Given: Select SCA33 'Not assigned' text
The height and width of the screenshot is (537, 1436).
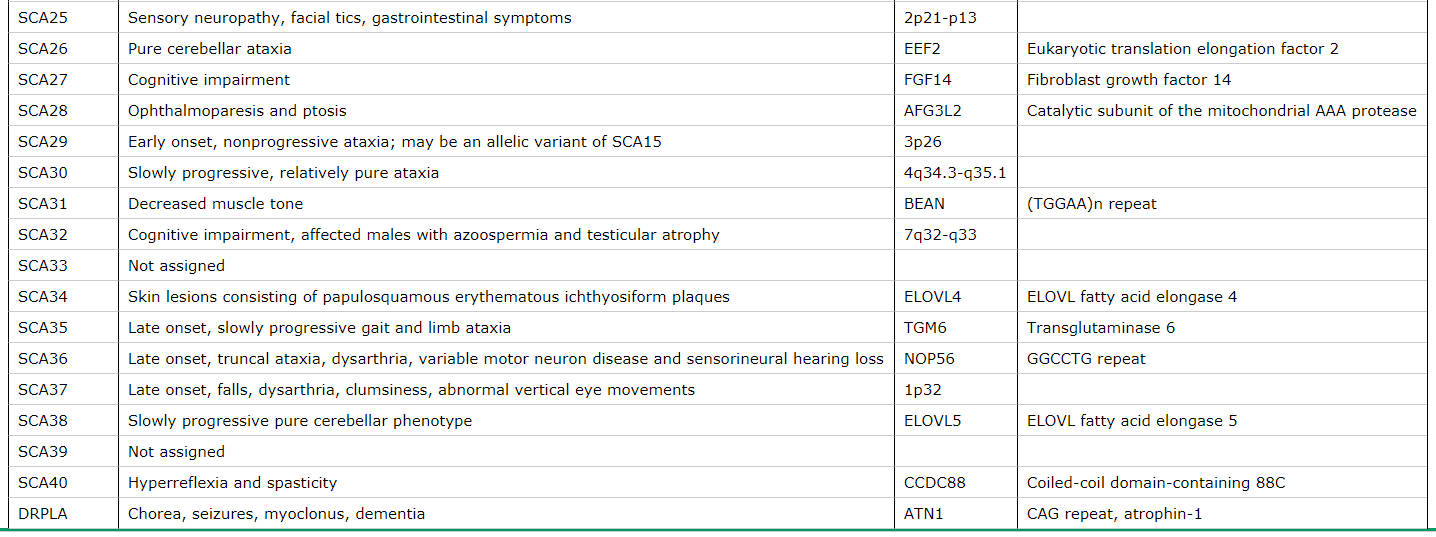Looking at the screenshot, I should pyautogui.click(x=176, y=265).
